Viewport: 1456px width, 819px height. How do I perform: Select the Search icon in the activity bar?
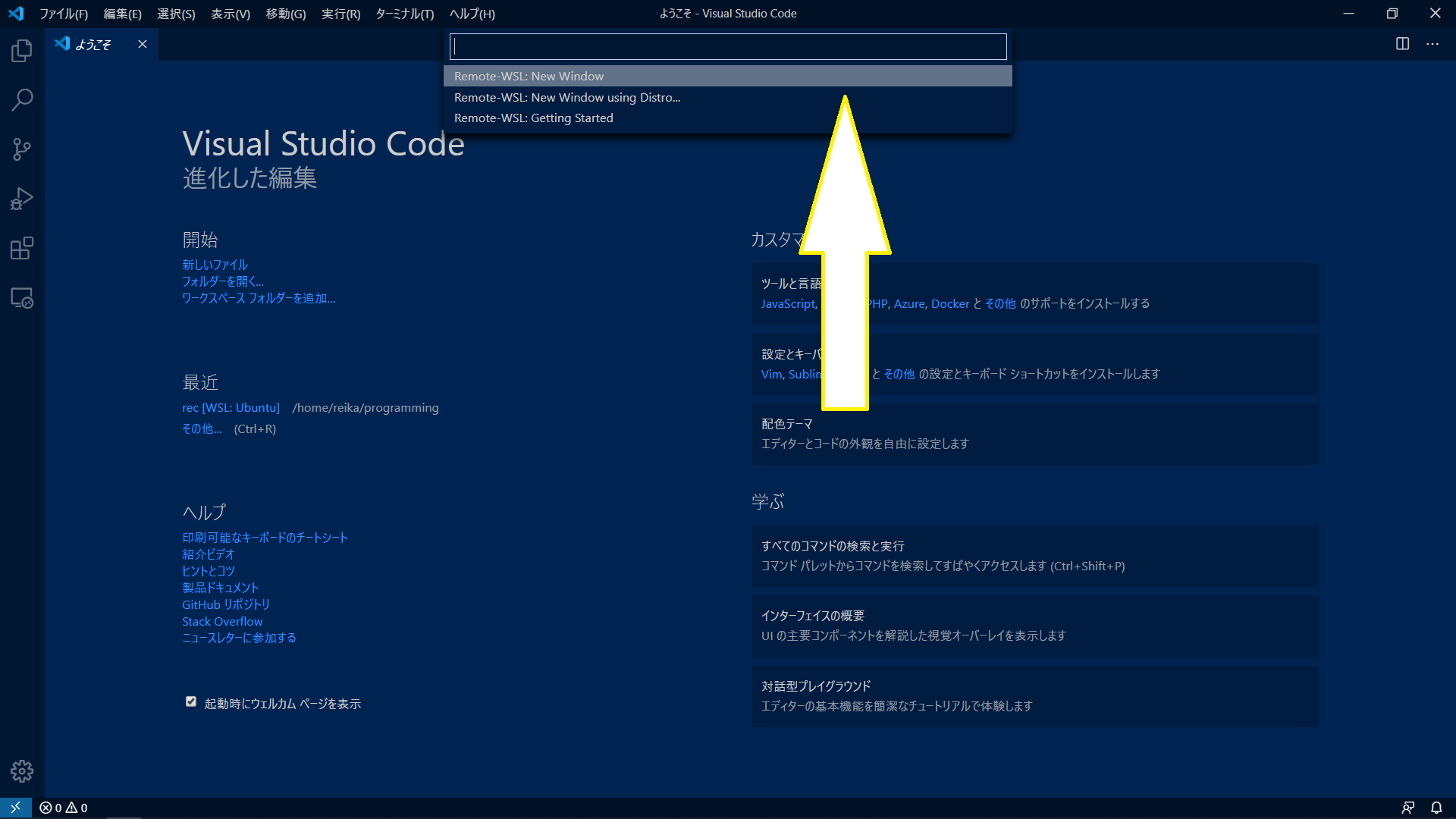[21, 99]
